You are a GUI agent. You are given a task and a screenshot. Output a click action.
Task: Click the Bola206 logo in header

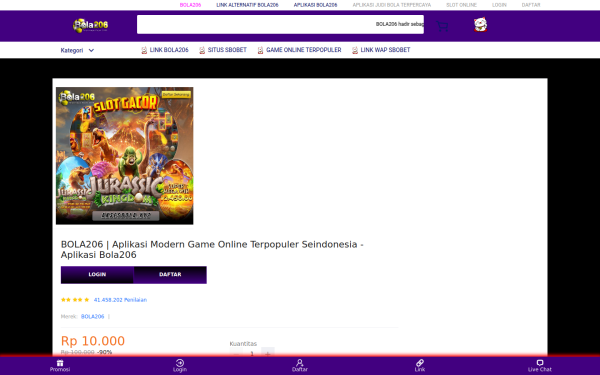(91, 26)
